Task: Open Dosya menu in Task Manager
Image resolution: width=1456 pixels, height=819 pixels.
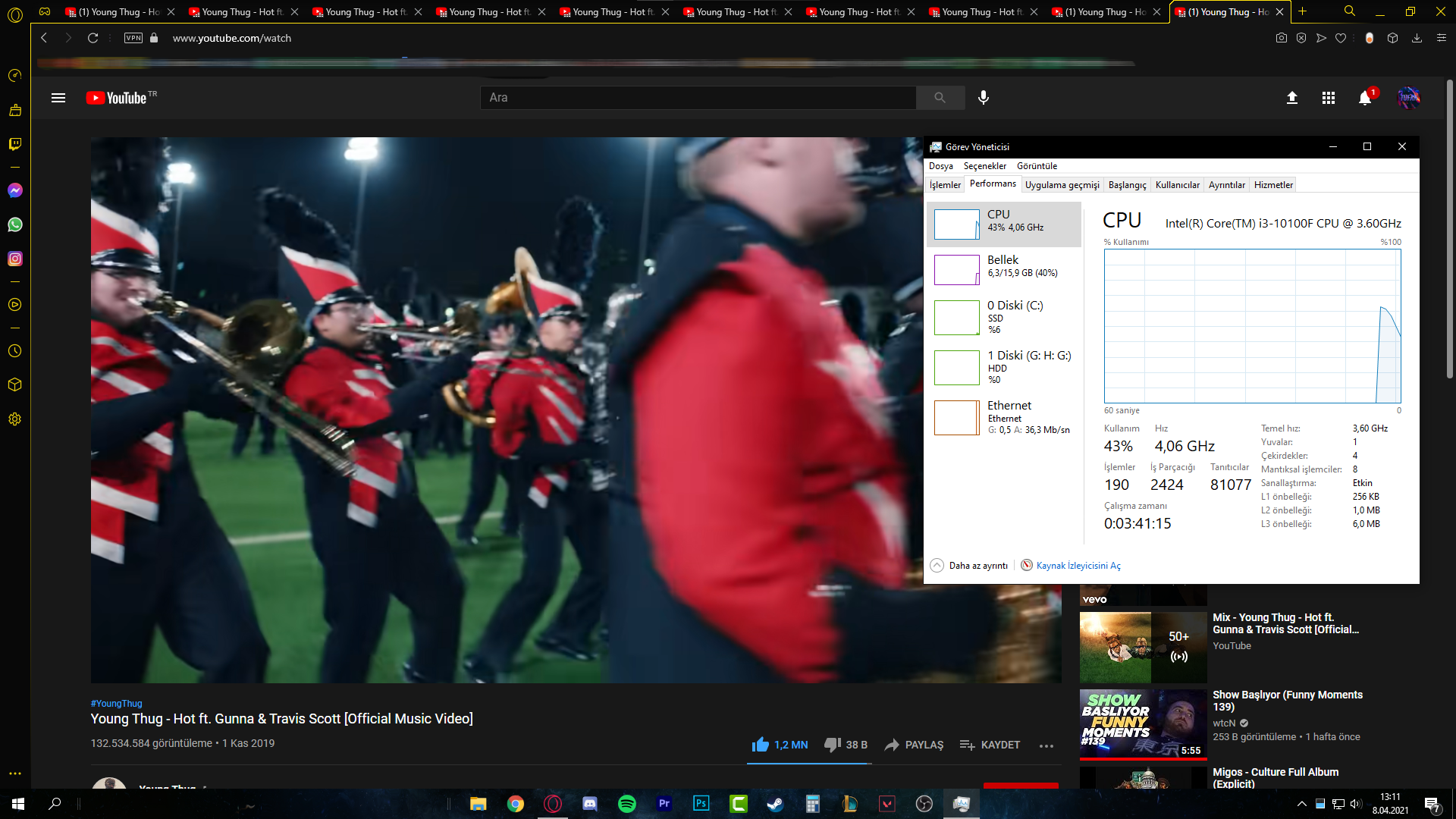Action: pos(941,166)
